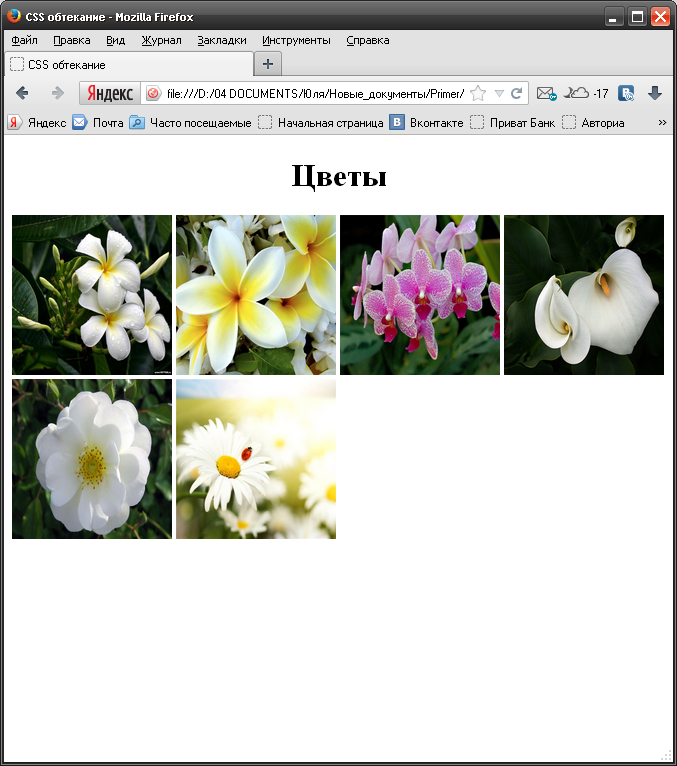Click the bookmark star icon
Viewport: 677px width, 766px height.
(x=478, y=93)
